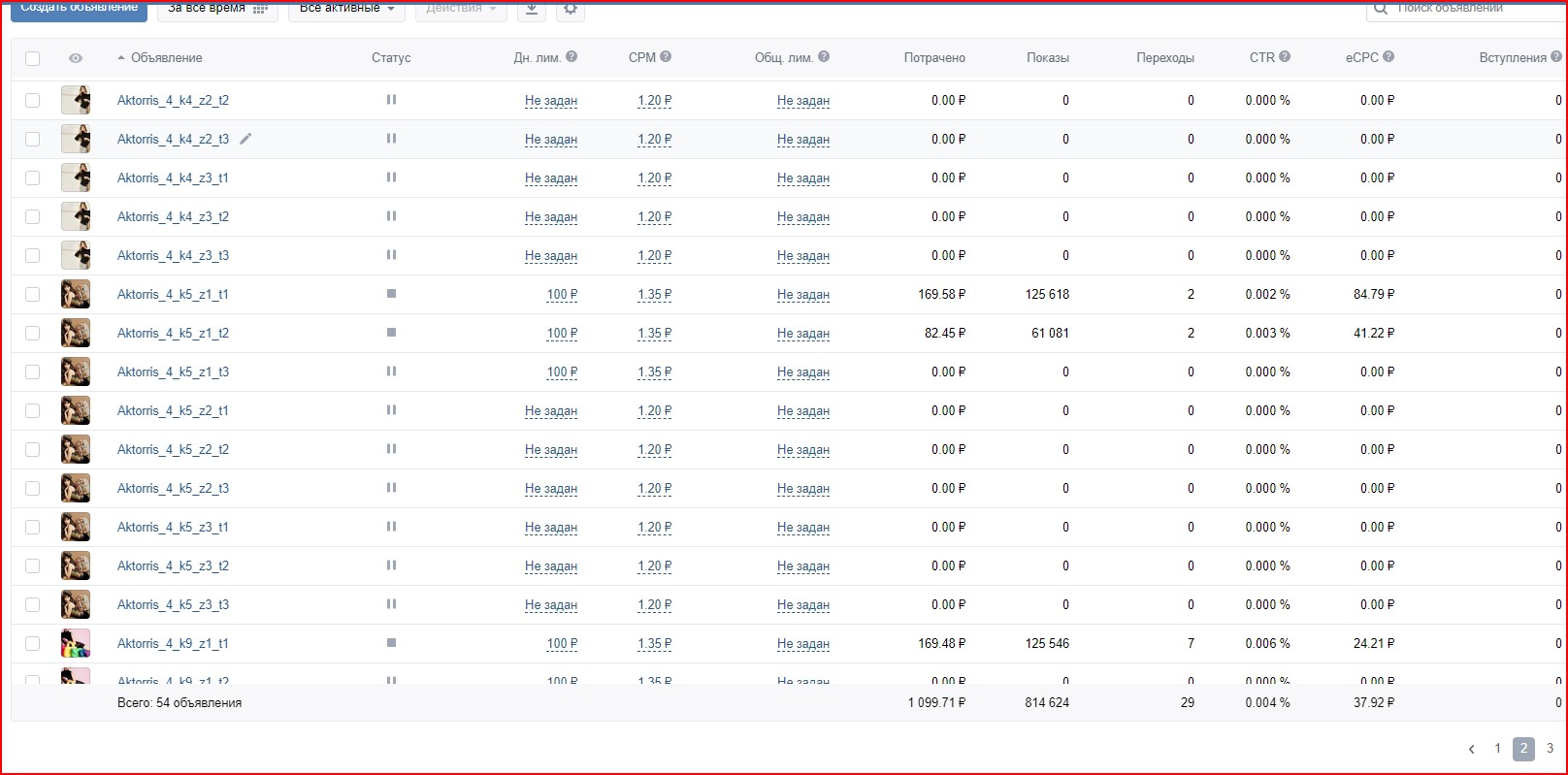This screenshot has width=1568, height=775.
Task: Open the 'За все время' date range picker
Action: [216, 9]
